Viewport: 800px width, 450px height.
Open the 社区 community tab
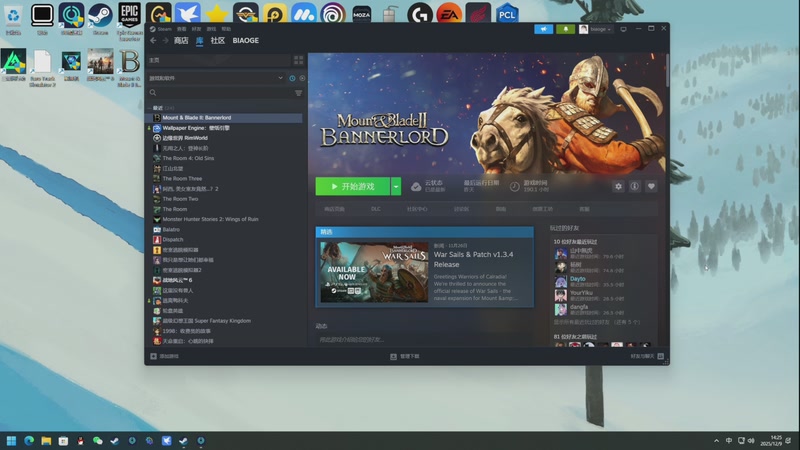coord(218,40)
